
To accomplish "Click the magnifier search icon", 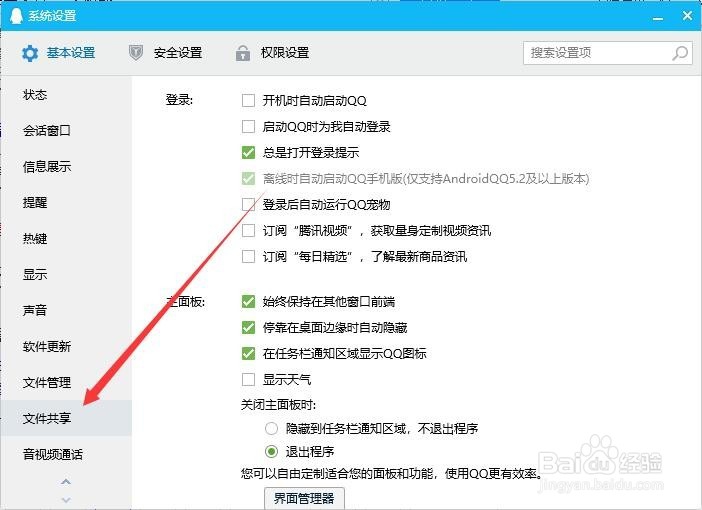I will 680,53.
